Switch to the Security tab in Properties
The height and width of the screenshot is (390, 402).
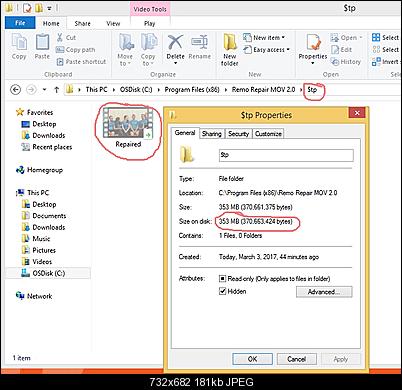[238, 134]
